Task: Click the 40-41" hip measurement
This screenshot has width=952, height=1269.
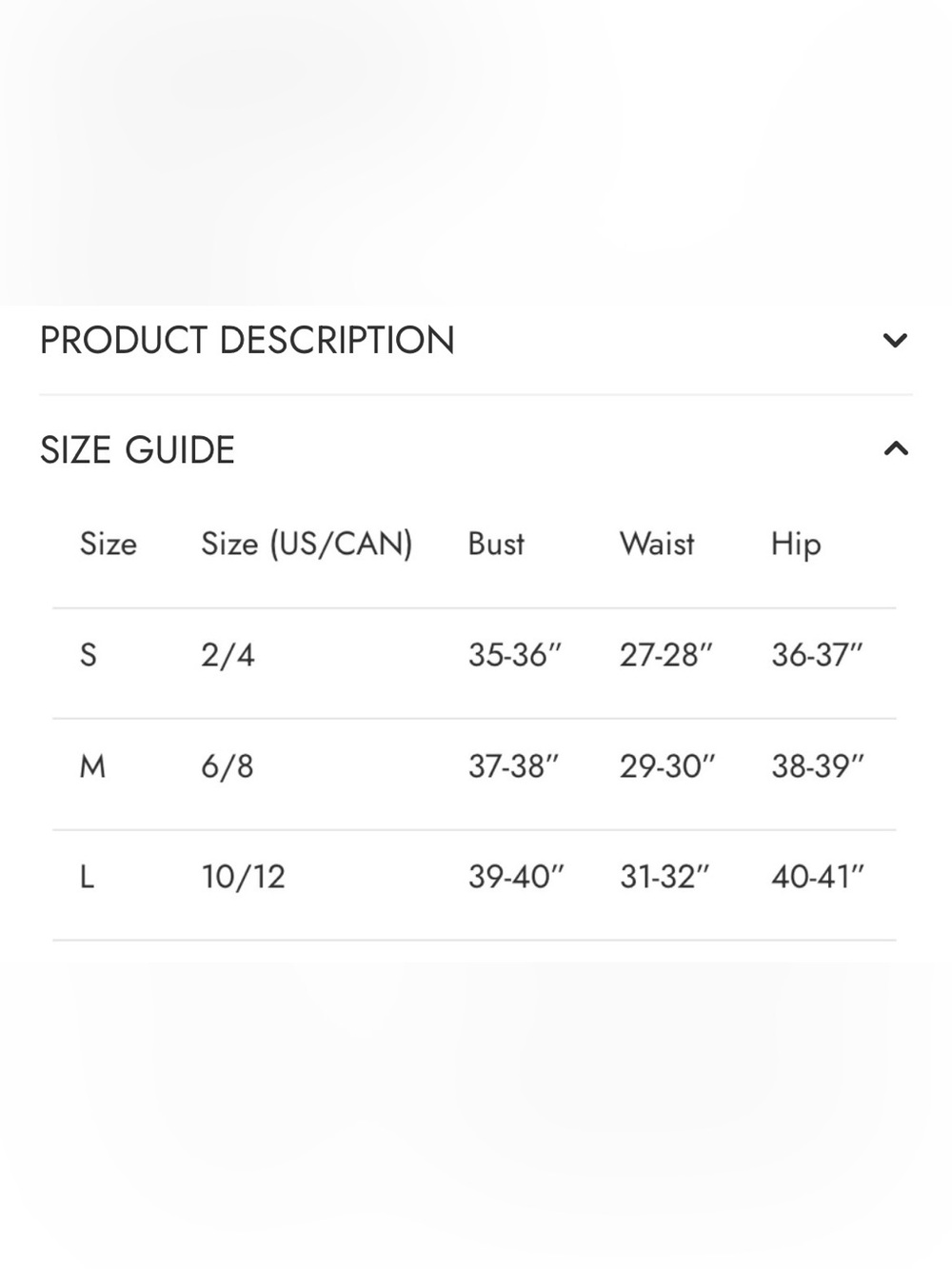Action: (818, 877)
